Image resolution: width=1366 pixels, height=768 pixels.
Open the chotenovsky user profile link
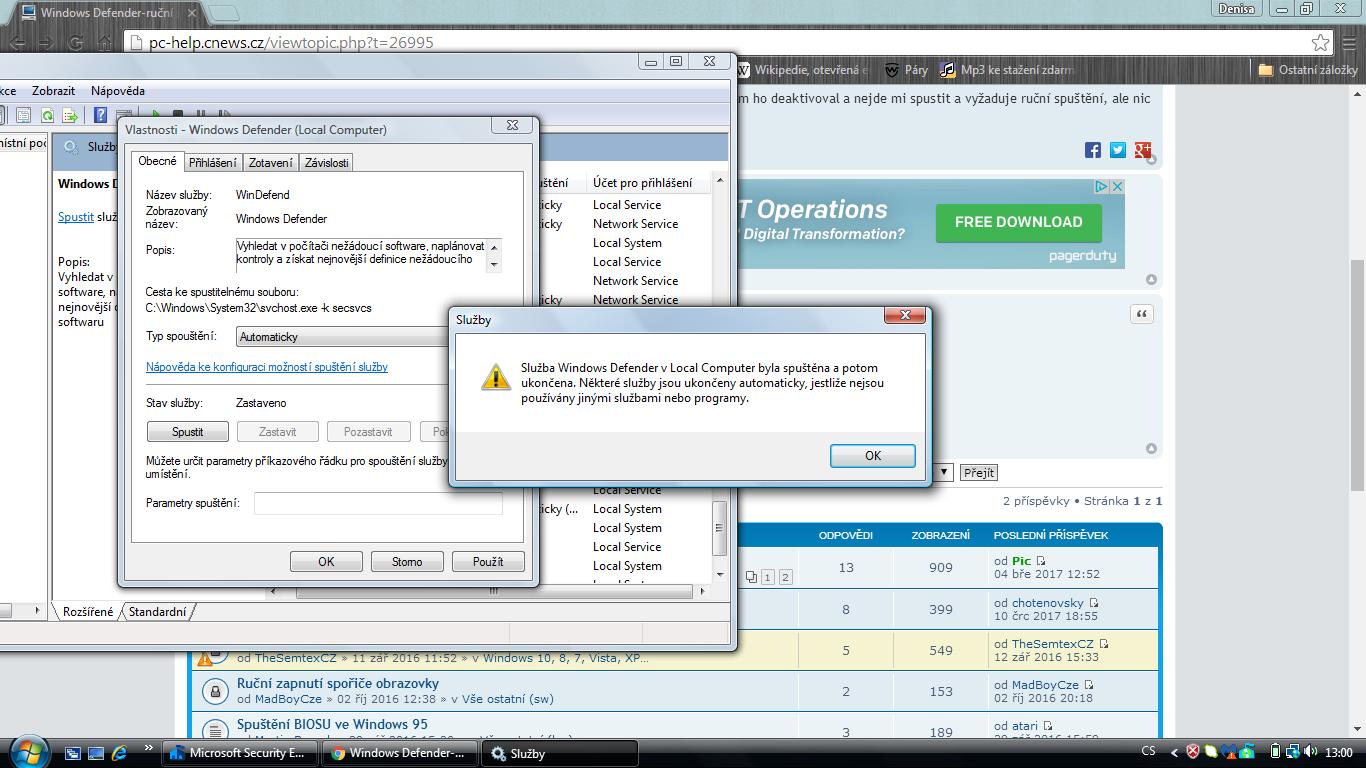coord(1047,603)
